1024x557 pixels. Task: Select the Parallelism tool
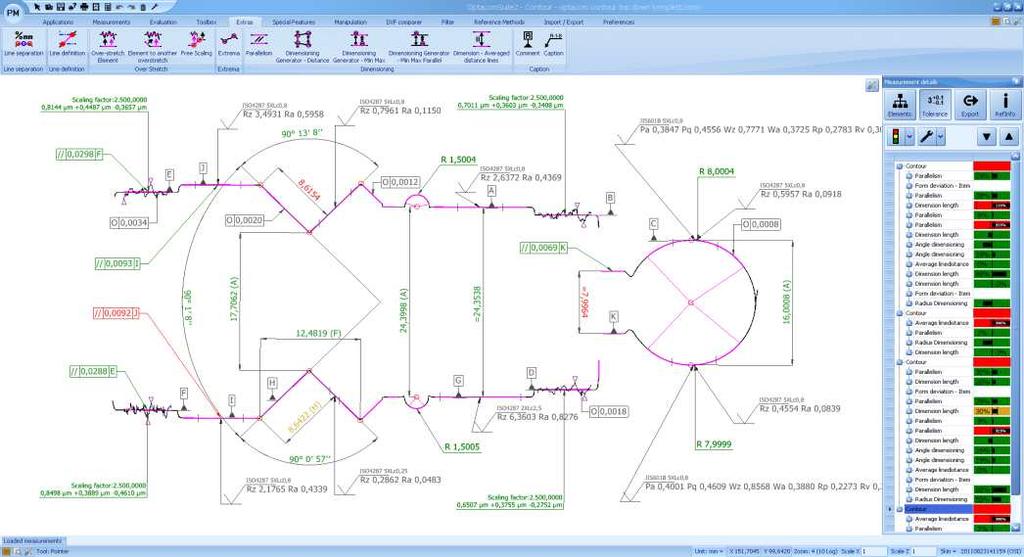pos(259,43)
